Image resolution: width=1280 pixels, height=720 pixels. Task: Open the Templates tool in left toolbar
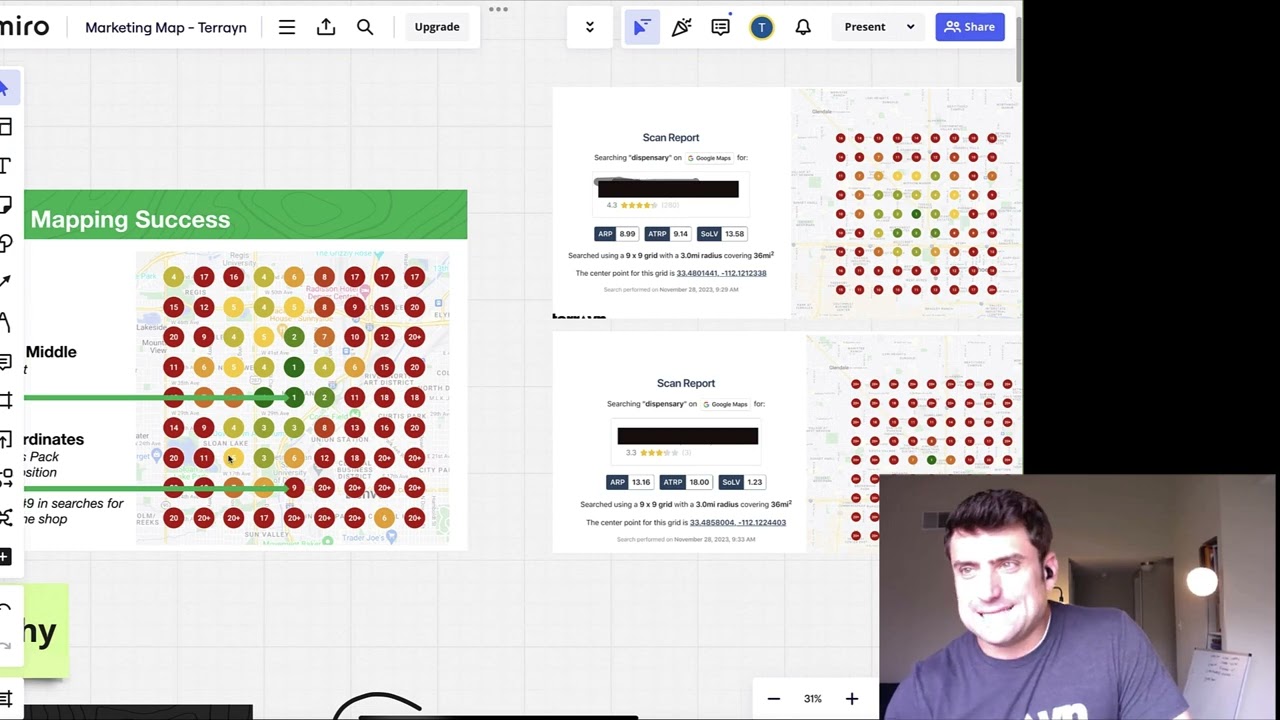click(5, 126)
